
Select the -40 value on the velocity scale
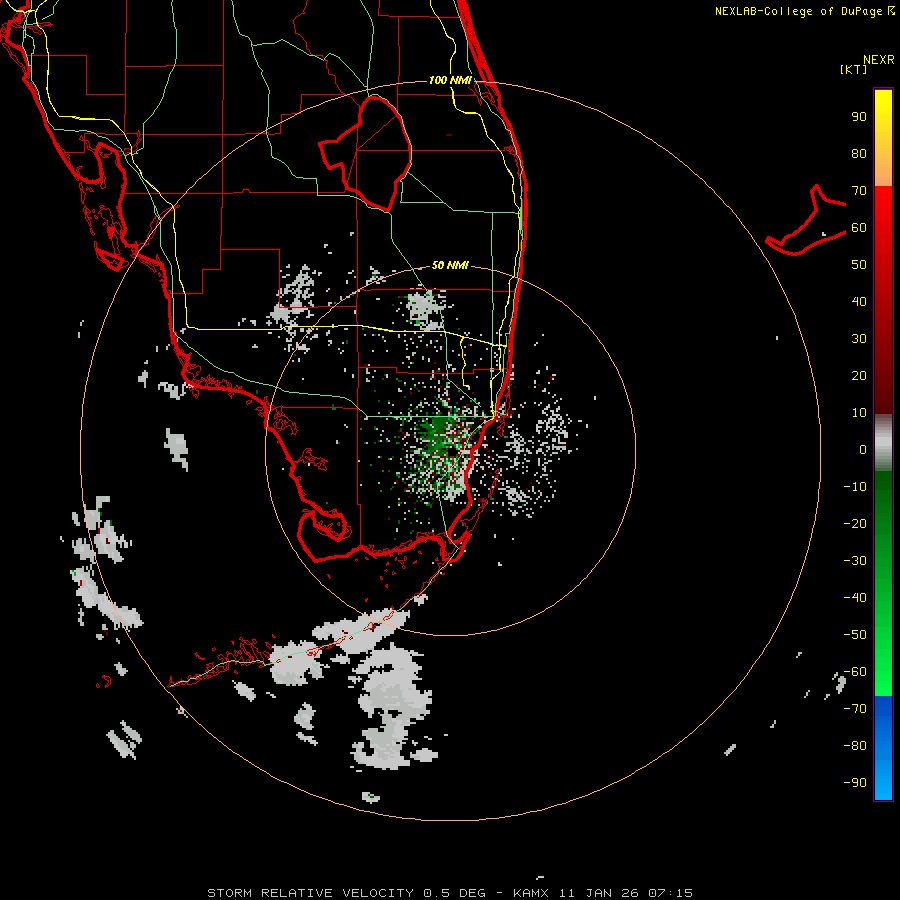pos(855,598)
